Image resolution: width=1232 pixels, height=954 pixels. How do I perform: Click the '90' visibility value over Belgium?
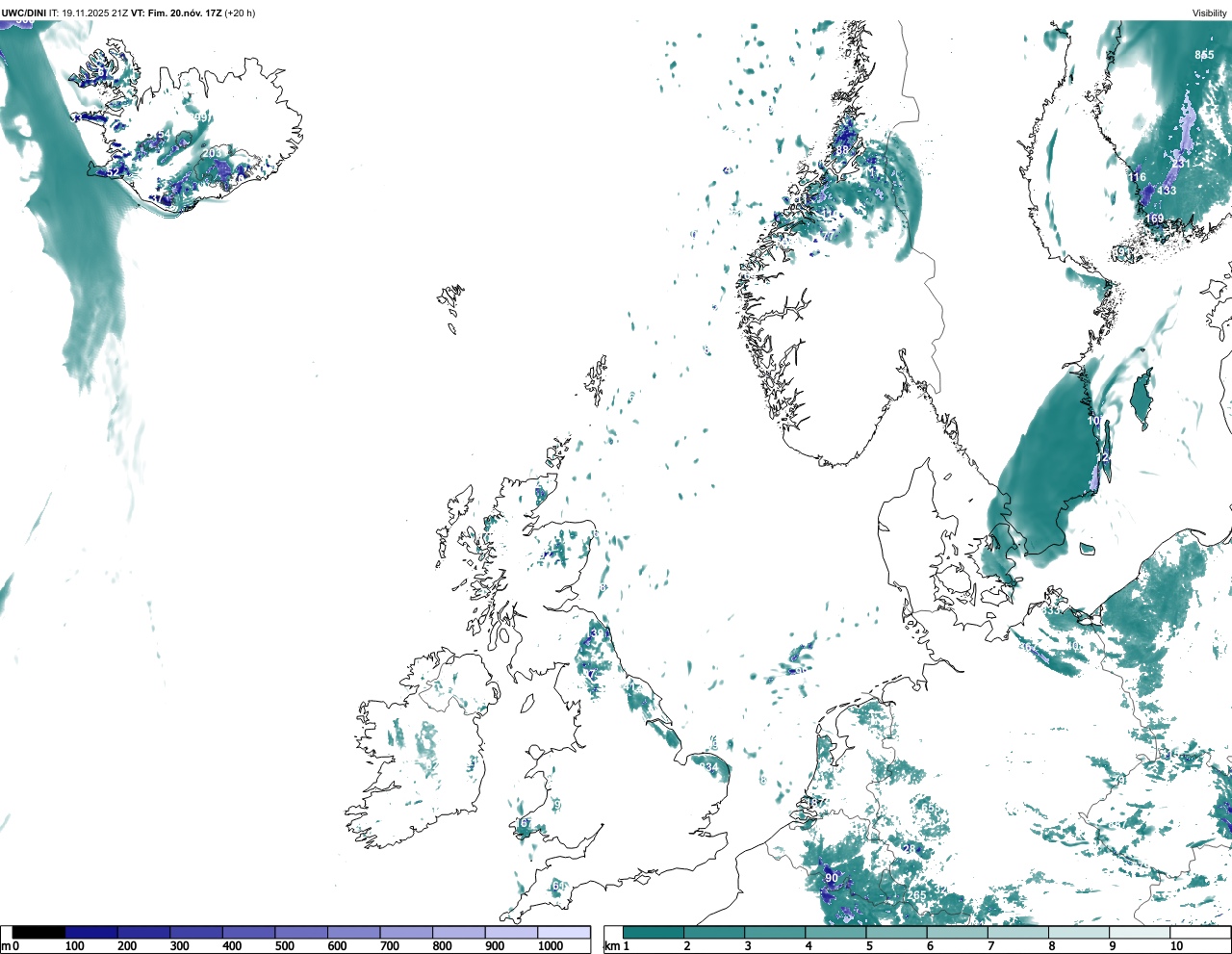click(832, 878)
